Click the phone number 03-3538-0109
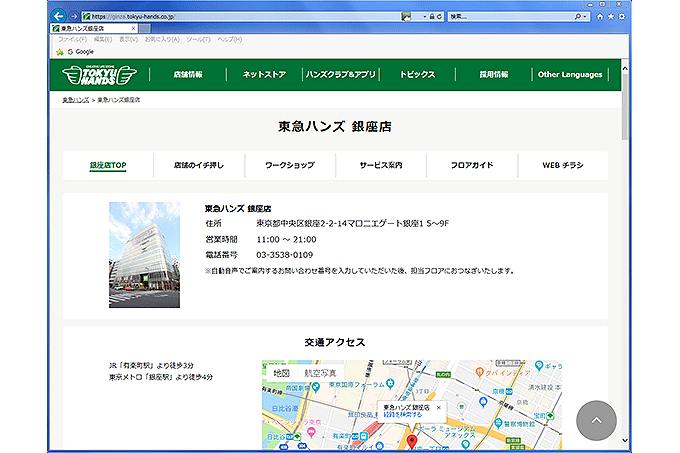The width and height of the screenshot is (680, 453). (x=284, y=255)
